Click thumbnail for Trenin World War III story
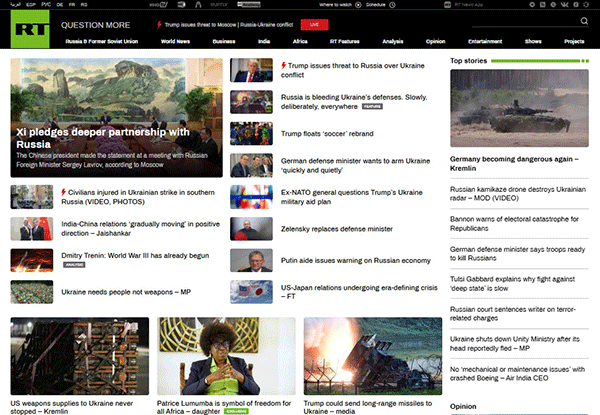 tap(32, 260)
